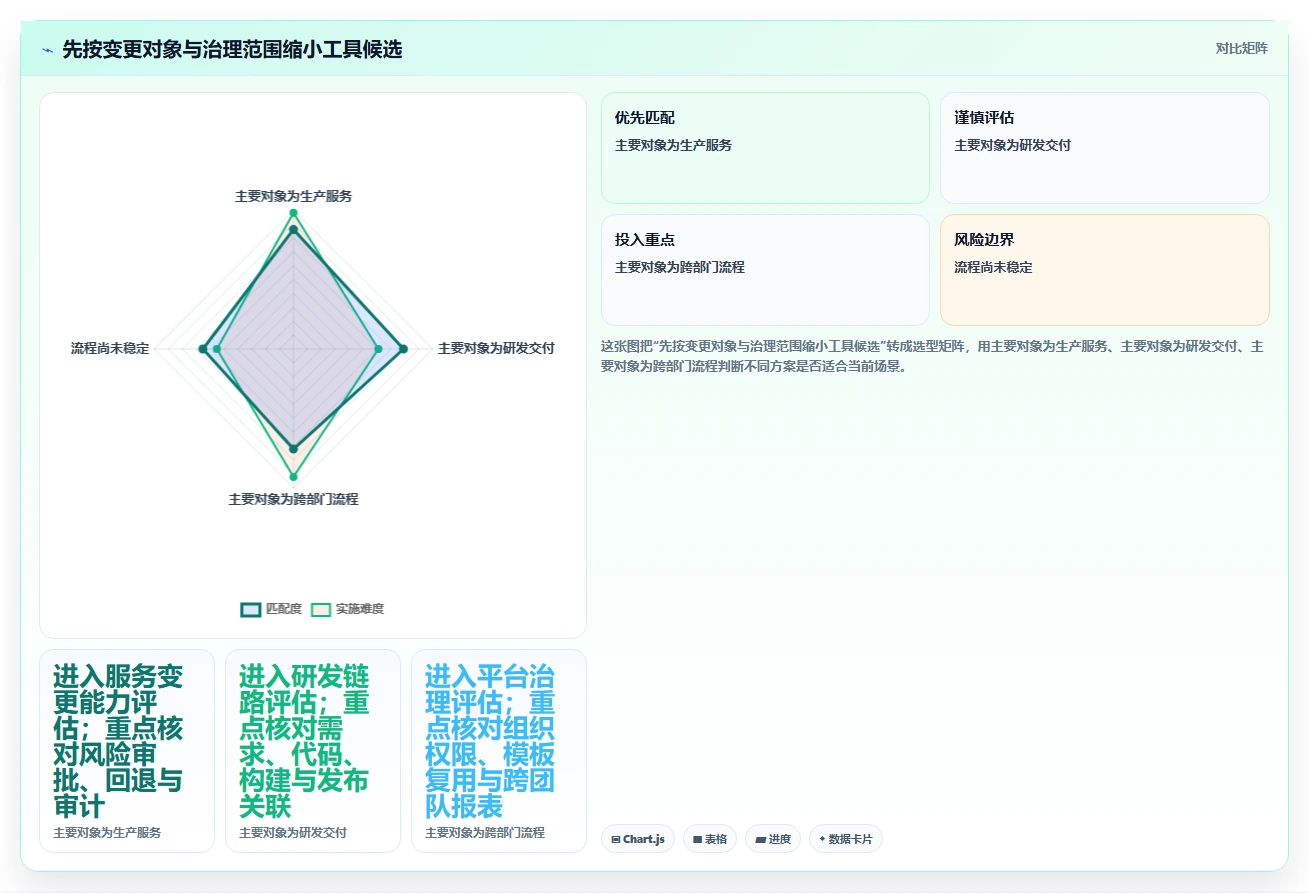Click caption 主要对象为跨部门流程 under third bottom card
Image resolution: width=1309 pixels, height=893 pixels.
pos(485,832)
